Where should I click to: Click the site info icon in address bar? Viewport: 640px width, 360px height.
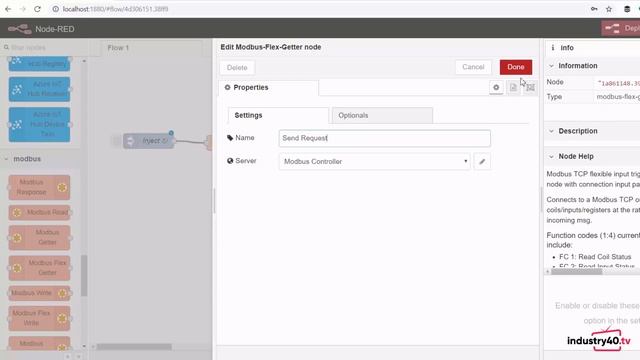[x=56, y=9]
